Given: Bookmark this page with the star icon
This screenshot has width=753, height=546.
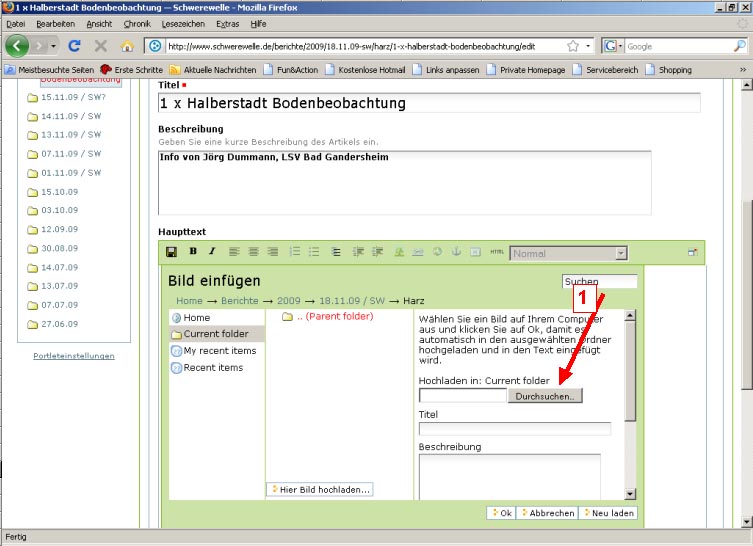Looking at the screenshot, I should pyautogui.click(x=572, y=46).
